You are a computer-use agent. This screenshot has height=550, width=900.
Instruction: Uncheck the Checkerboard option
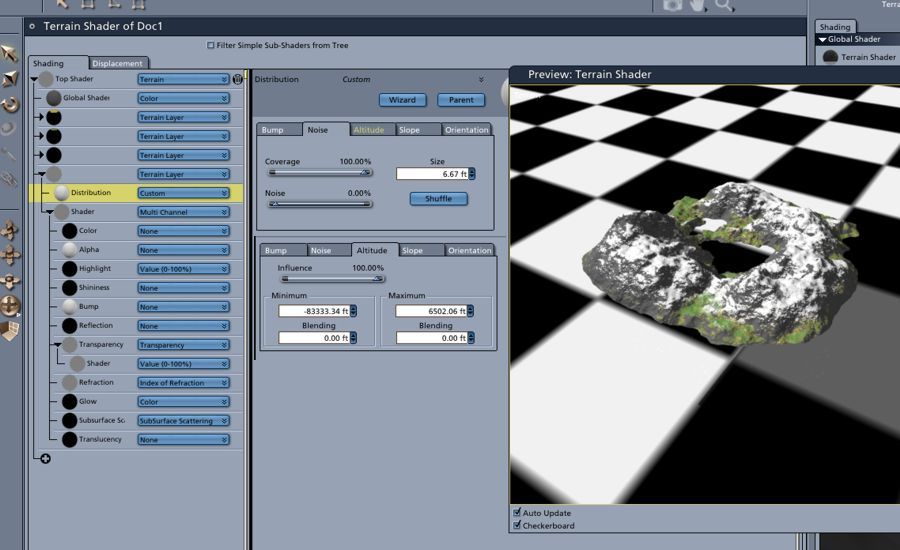tap(517, 525)
